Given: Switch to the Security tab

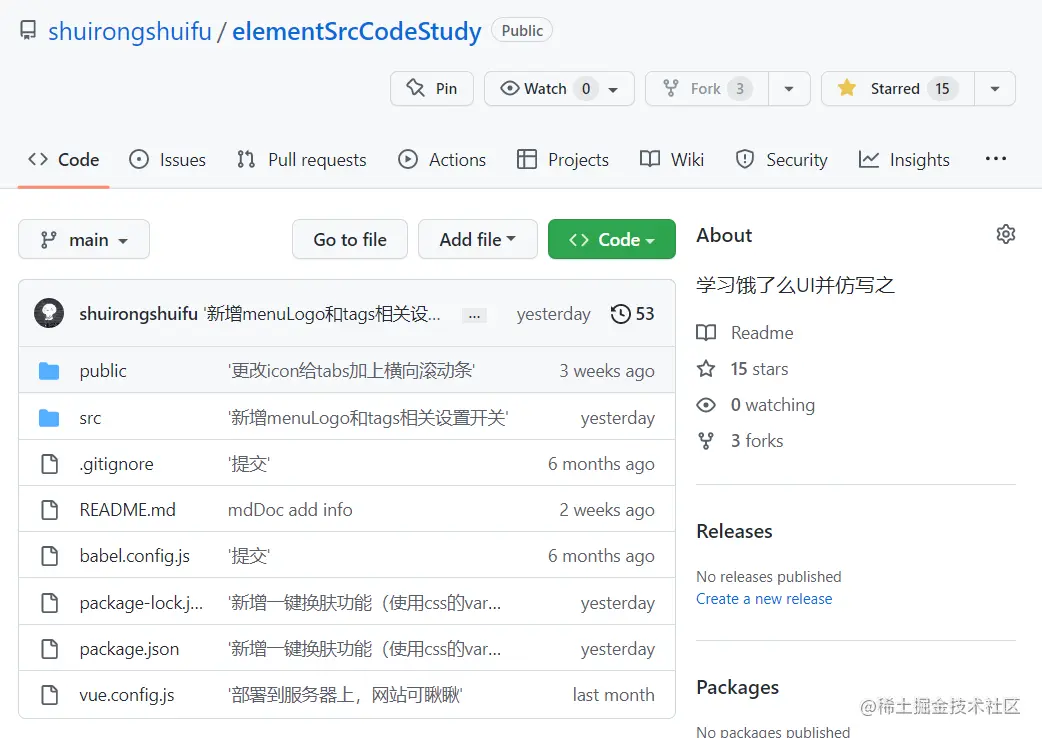Looking at the screenshot, I should click(x=782, y=159).
